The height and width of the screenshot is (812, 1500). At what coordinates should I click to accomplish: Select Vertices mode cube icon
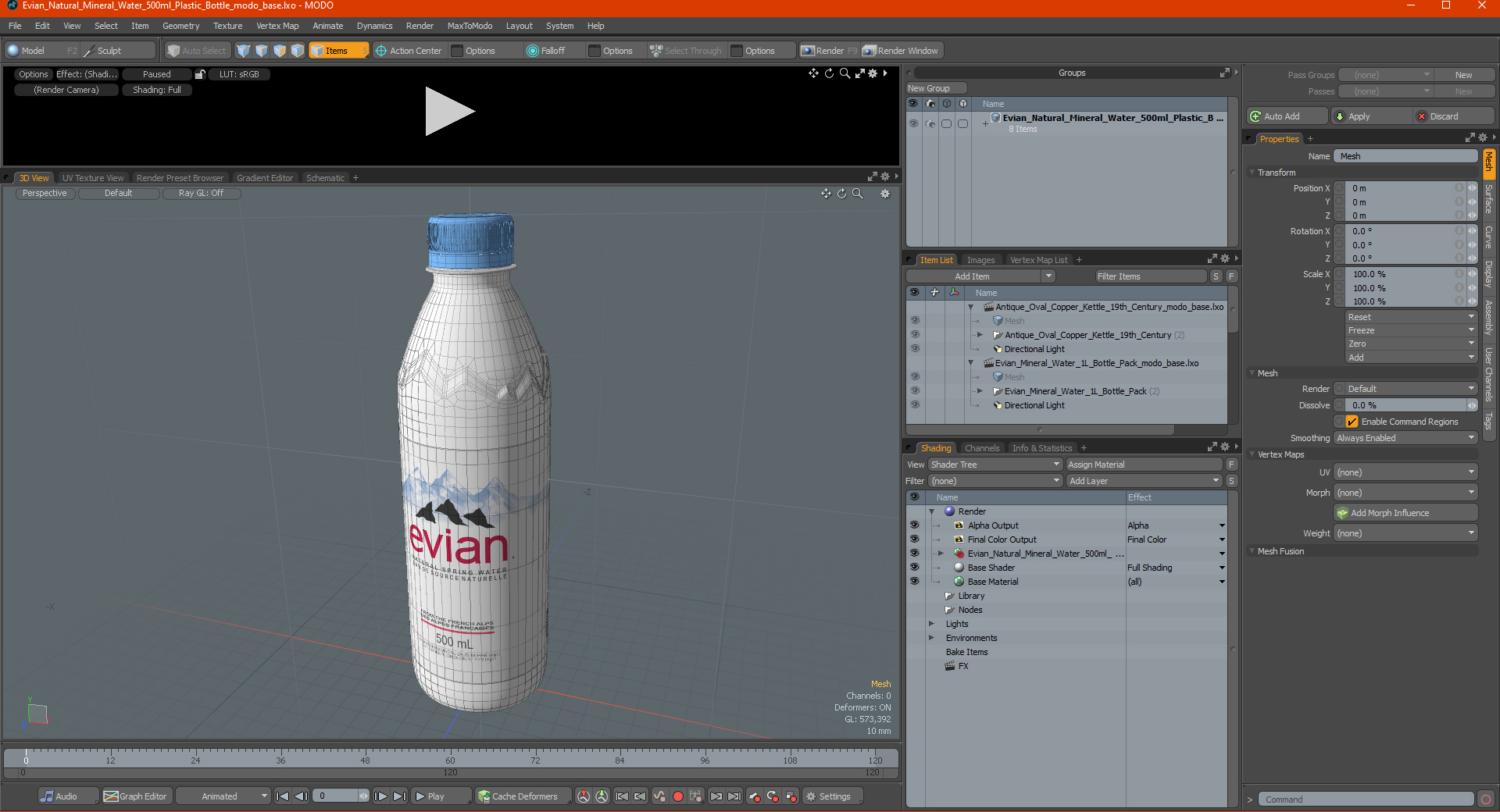[x=244, y=51]
